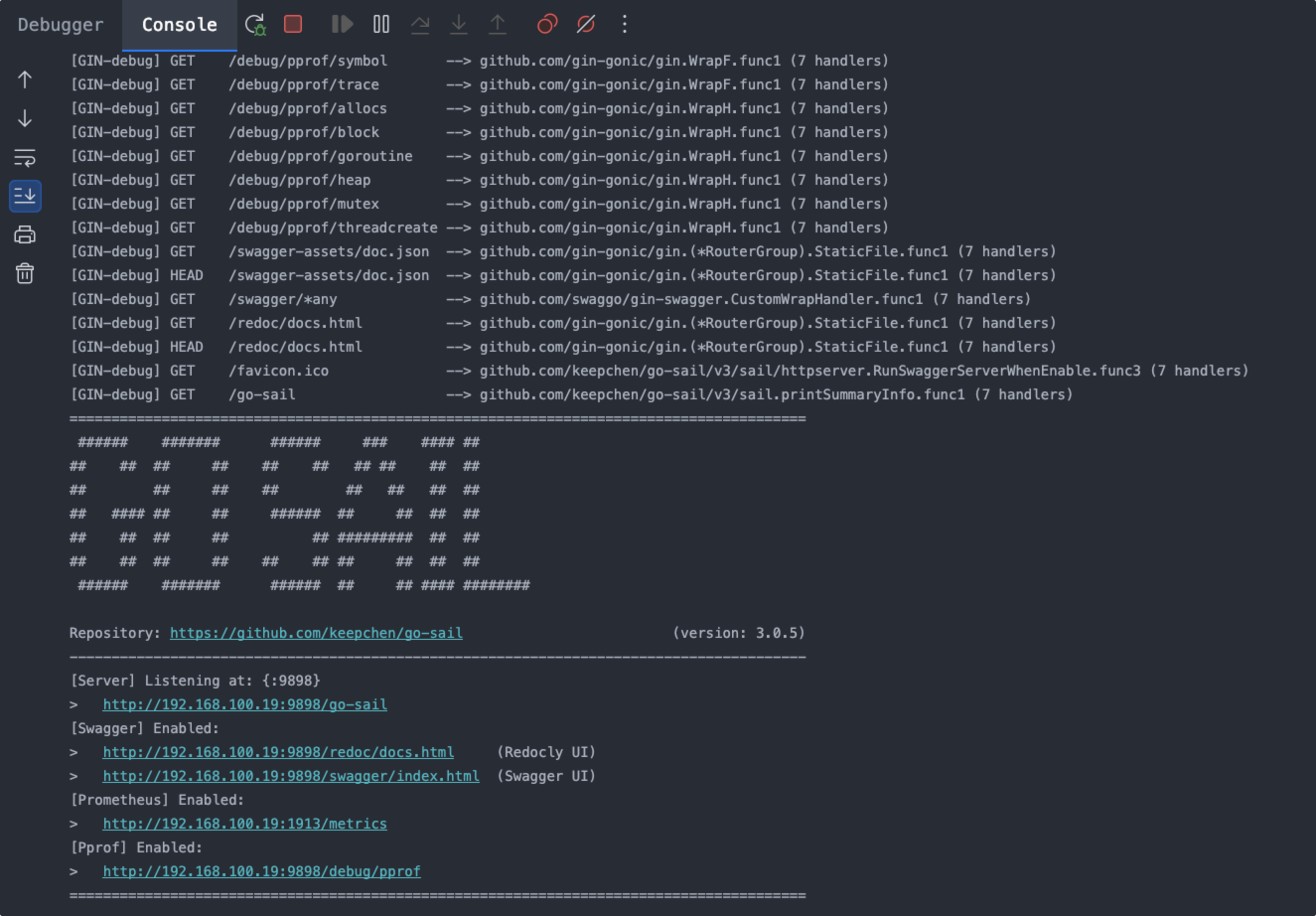The height and width of the screenshot is (916, 1316).
Task: Click the Step Into icon
Action: [459, 24]
